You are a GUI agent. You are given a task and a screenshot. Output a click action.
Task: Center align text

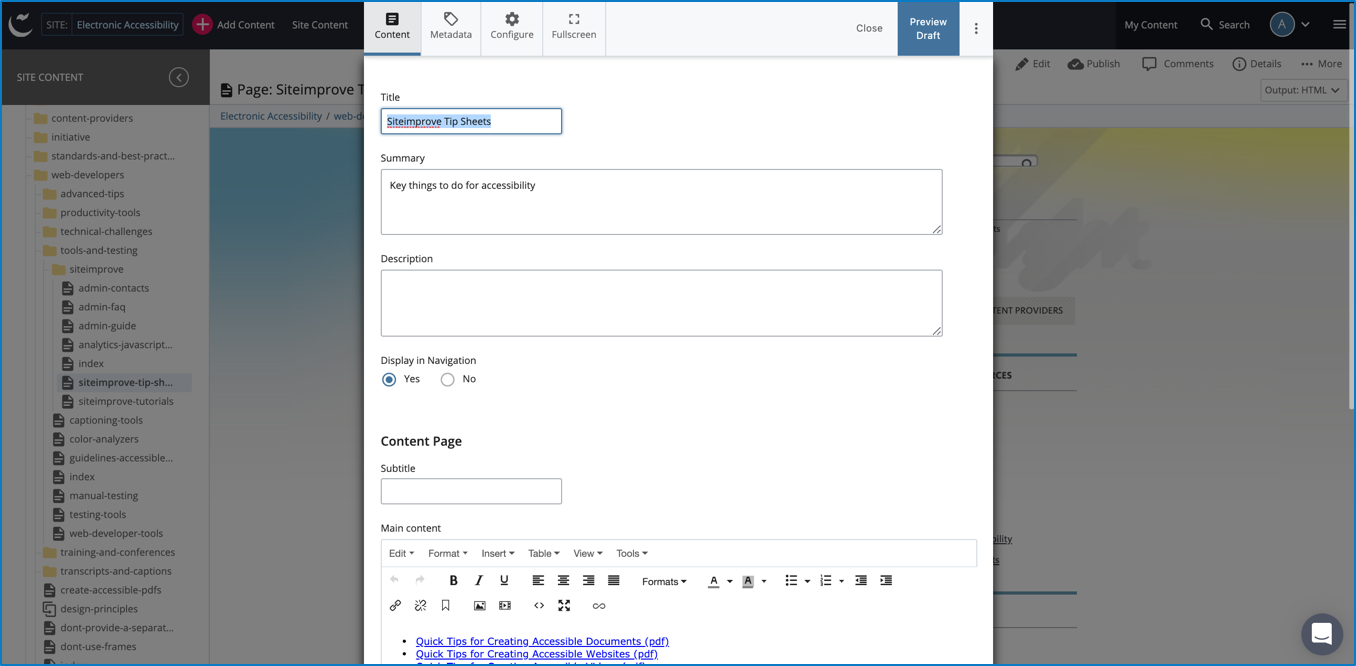click(563, 581)
